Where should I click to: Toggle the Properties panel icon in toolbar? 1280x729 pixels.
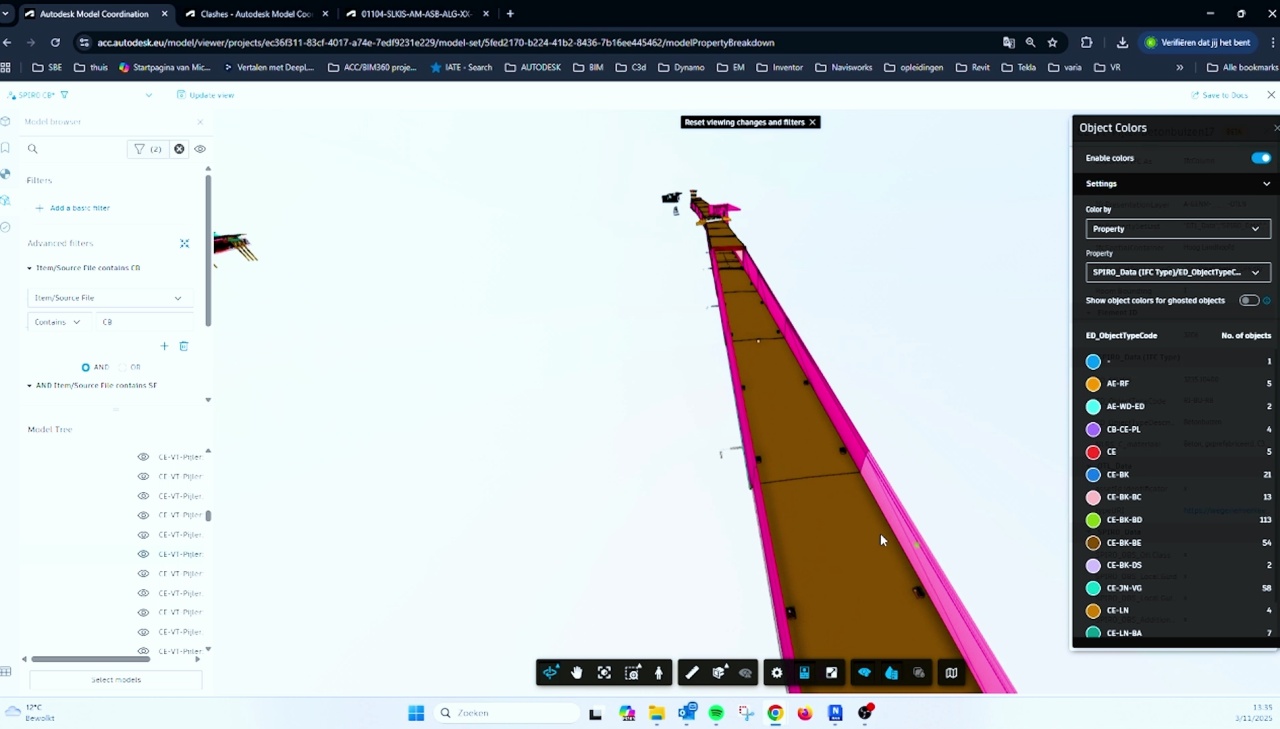(804, 673)
